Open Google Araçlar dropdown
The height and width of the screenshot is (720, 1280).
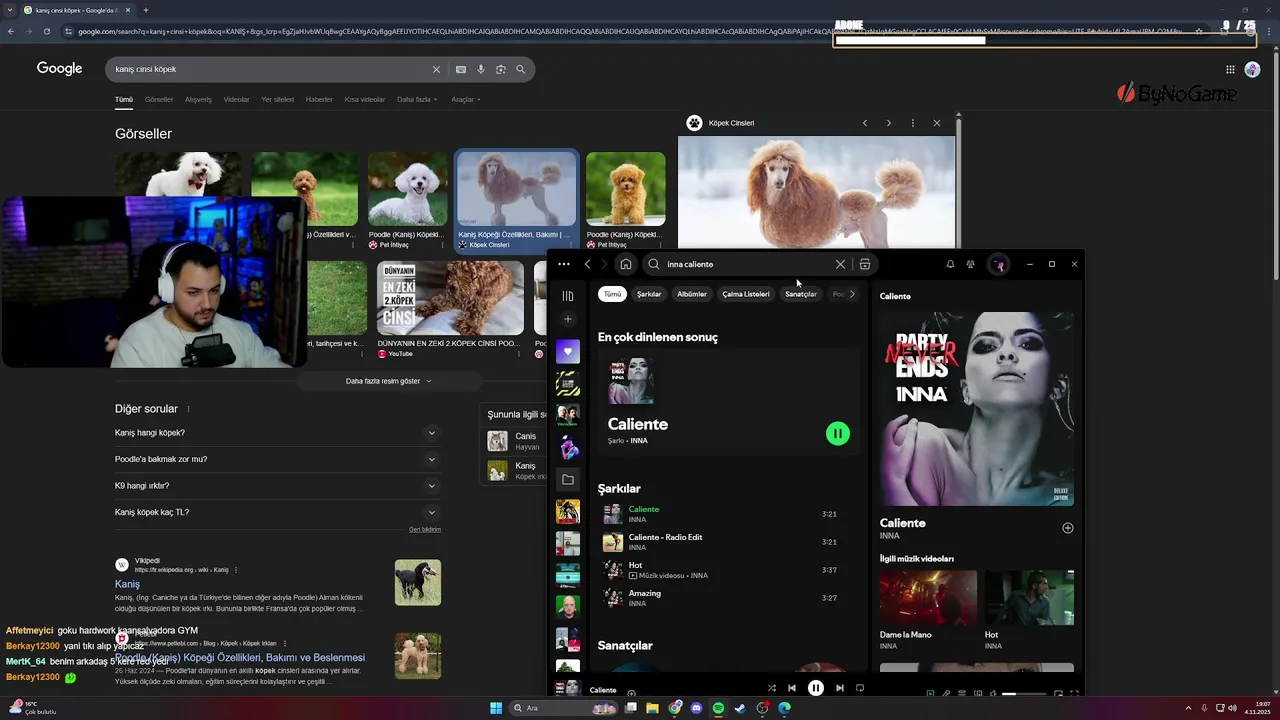(465, 99)
